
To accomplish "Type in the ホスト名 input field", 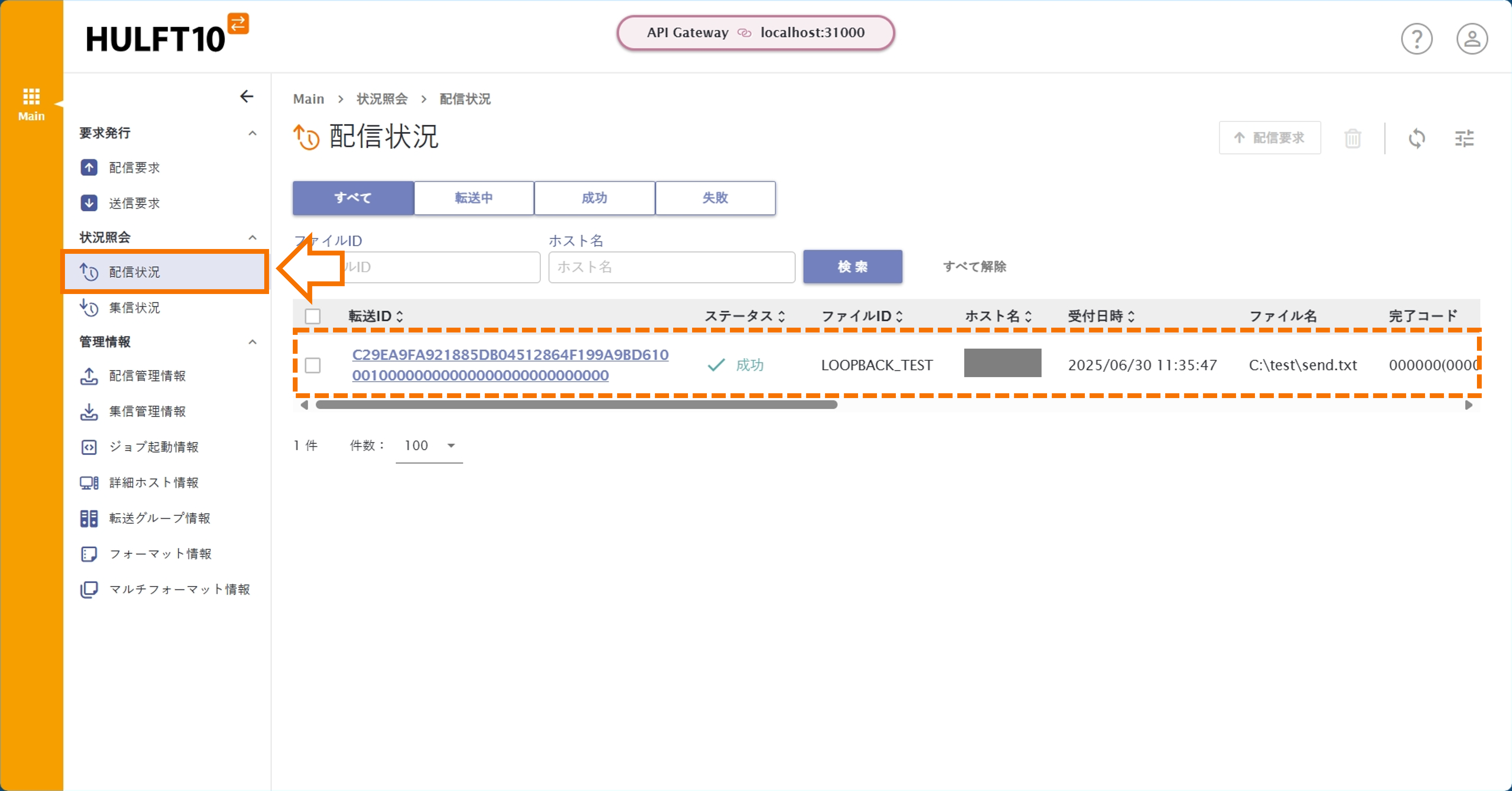I will point(671,267).
